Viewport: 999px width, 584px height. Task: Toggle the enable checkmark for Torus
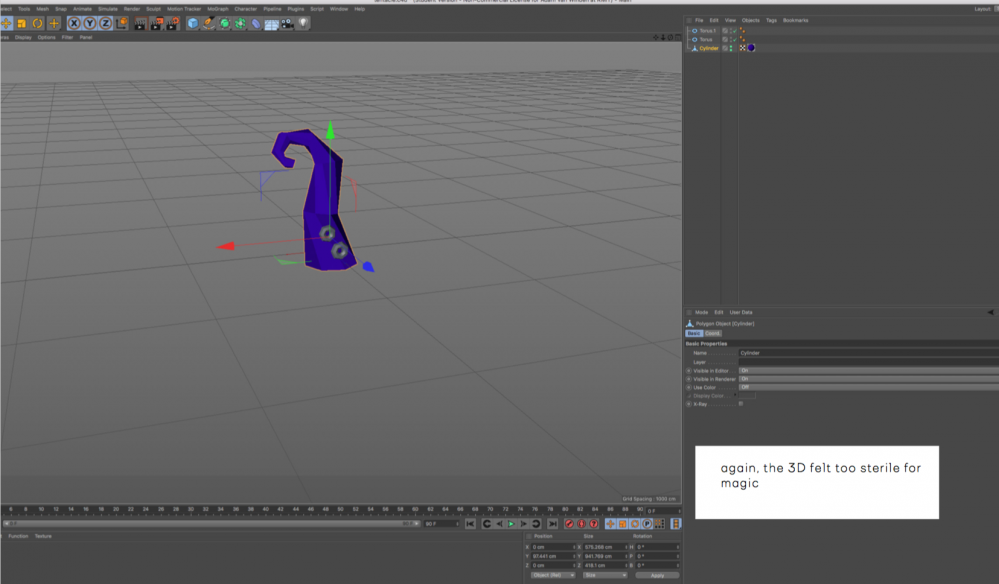(735, 39)
